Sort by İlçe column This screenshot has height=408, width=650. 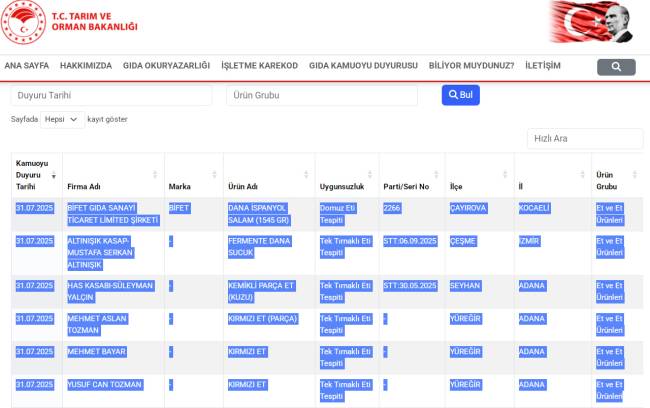pyautogui.click(x=480, y=175)
